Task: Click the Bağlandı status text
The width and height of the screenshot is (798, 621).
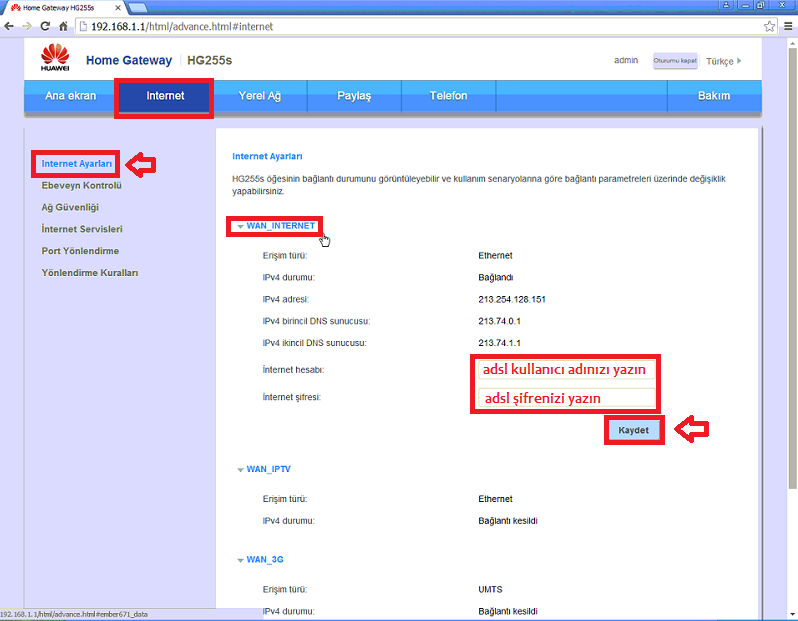Action: pos(495,277)
